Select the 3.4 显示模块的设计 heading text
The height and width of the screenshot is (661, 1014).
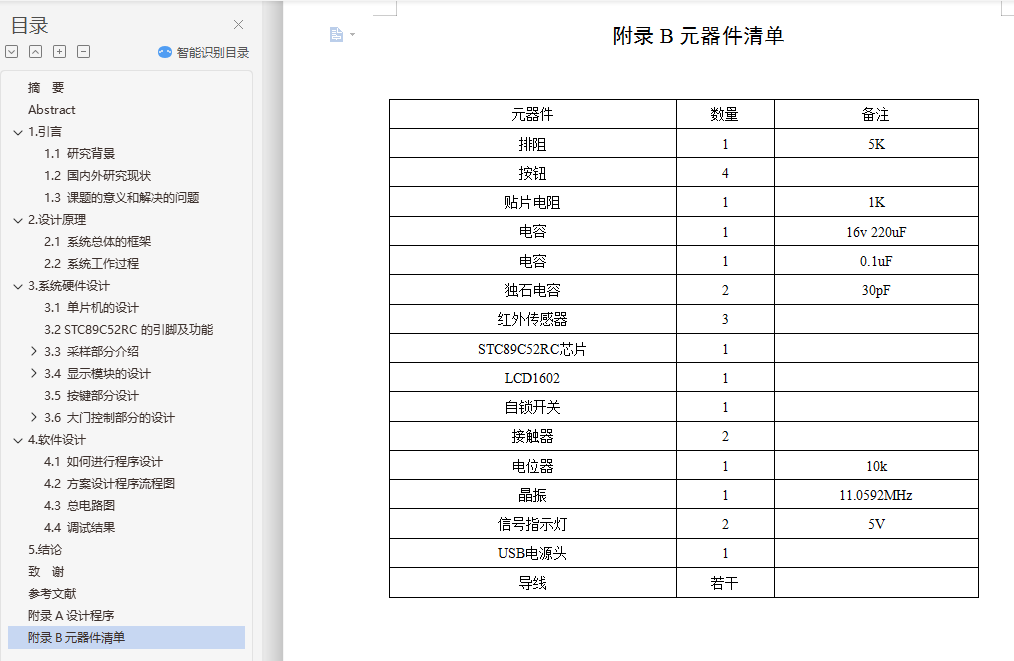pyautogui.click(x=98, y=373)
